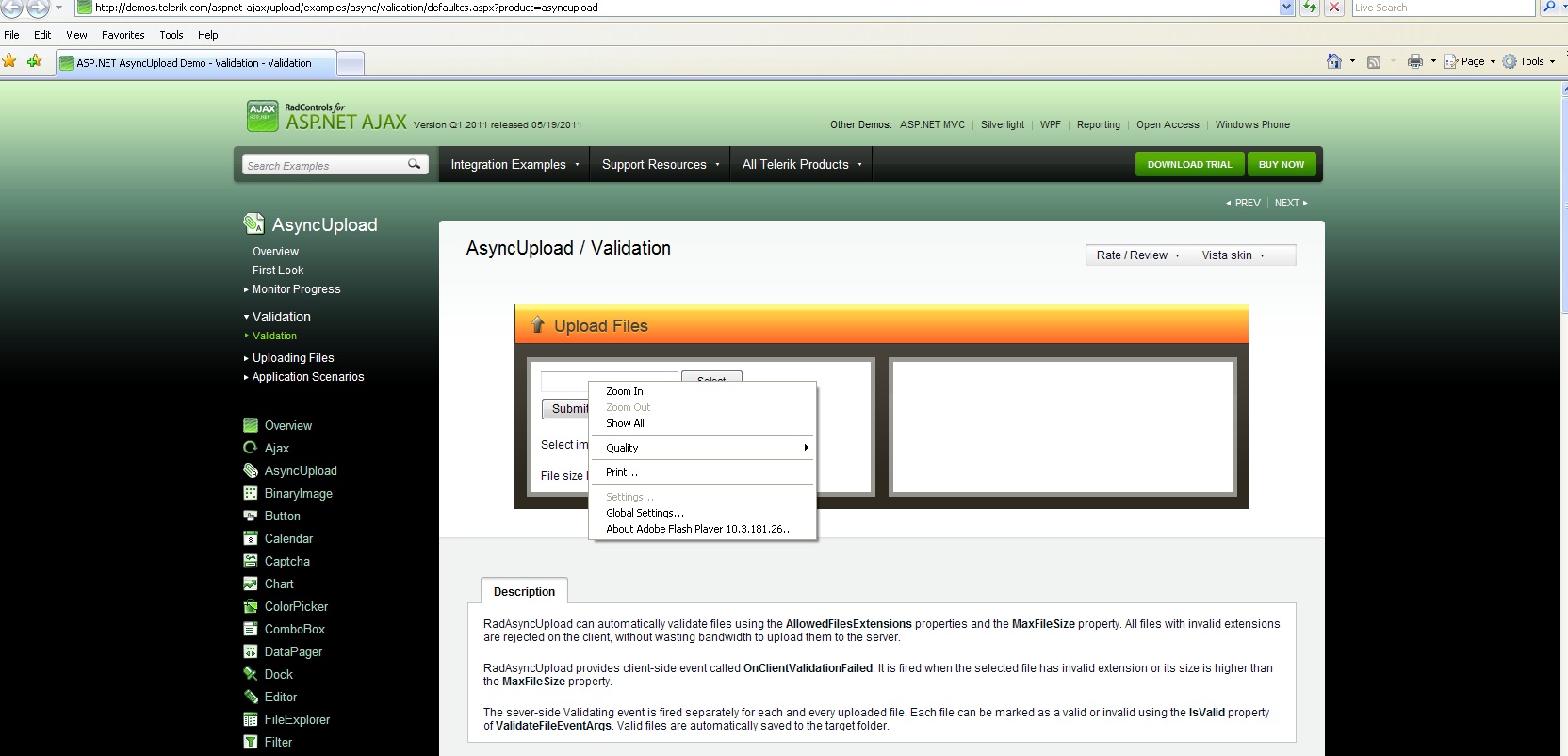Image resolution: width=1568 pixels, height=756 pixels.
Task: Click the BUY NOW button
Action: tap(1282, 164)
